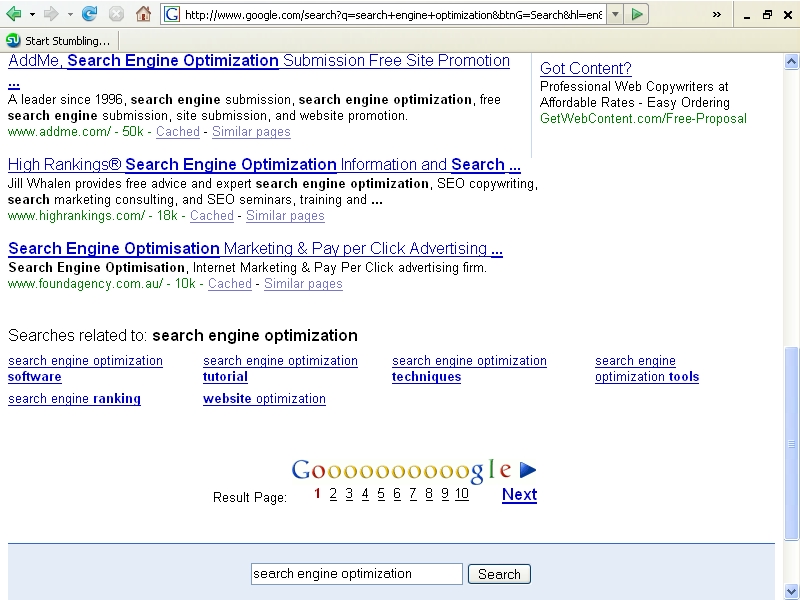Go to the Home page icon
The height and width of the screenshot is (600, 800).
coord(143,14)
